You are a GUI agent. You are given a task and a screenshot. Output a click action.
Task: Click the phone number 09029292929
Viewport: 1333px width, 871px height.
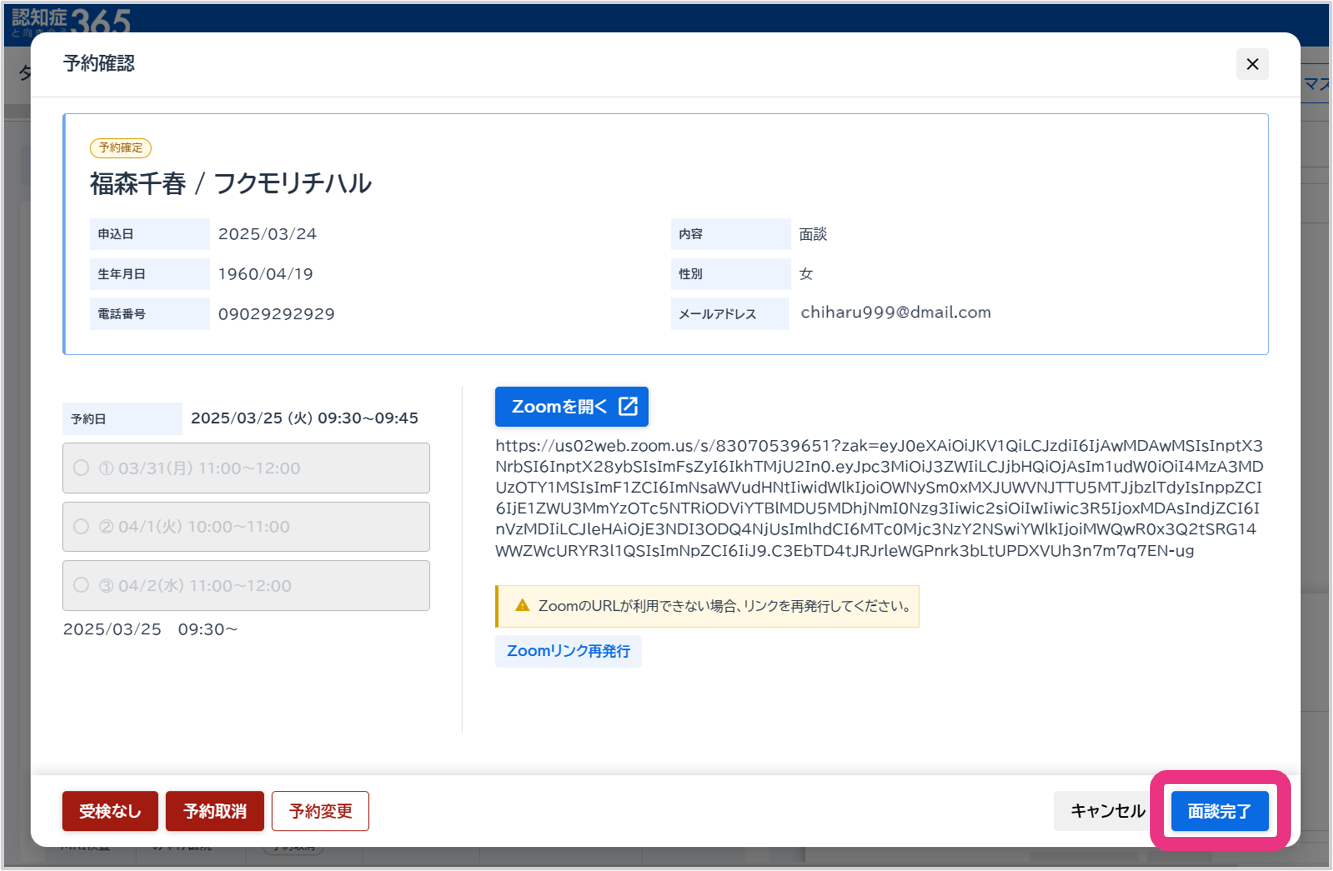[276, 314]
